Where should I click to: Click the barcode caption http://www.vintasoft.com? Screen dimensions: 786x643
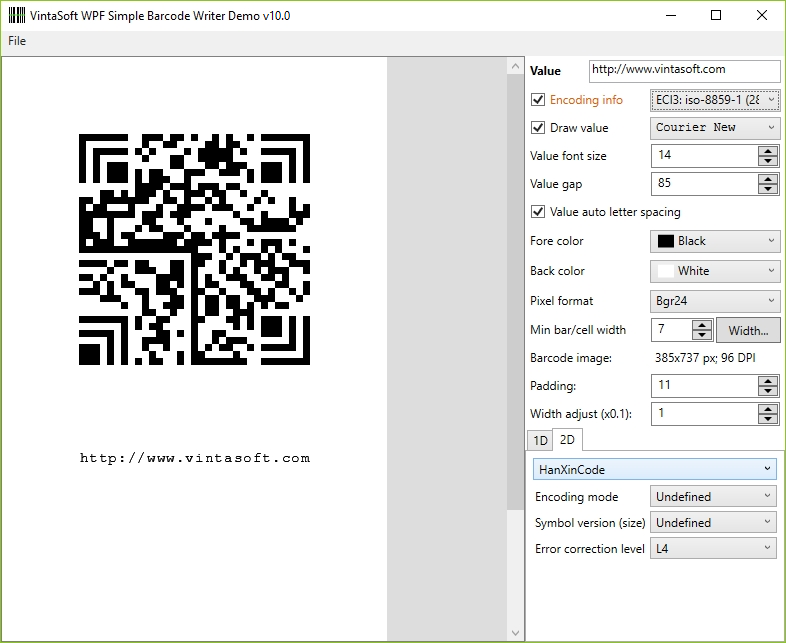(x=195, y=458)
